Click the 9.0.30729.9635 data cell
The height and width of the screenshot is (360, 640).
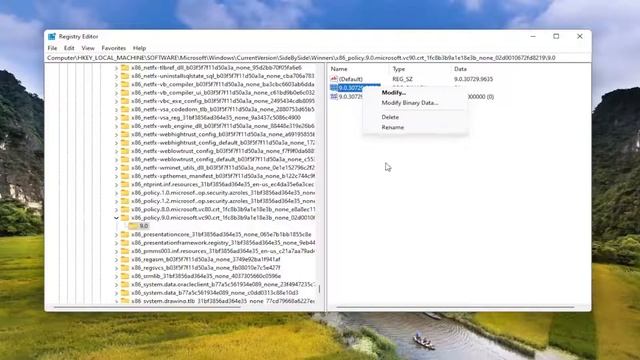click(473, 79)
